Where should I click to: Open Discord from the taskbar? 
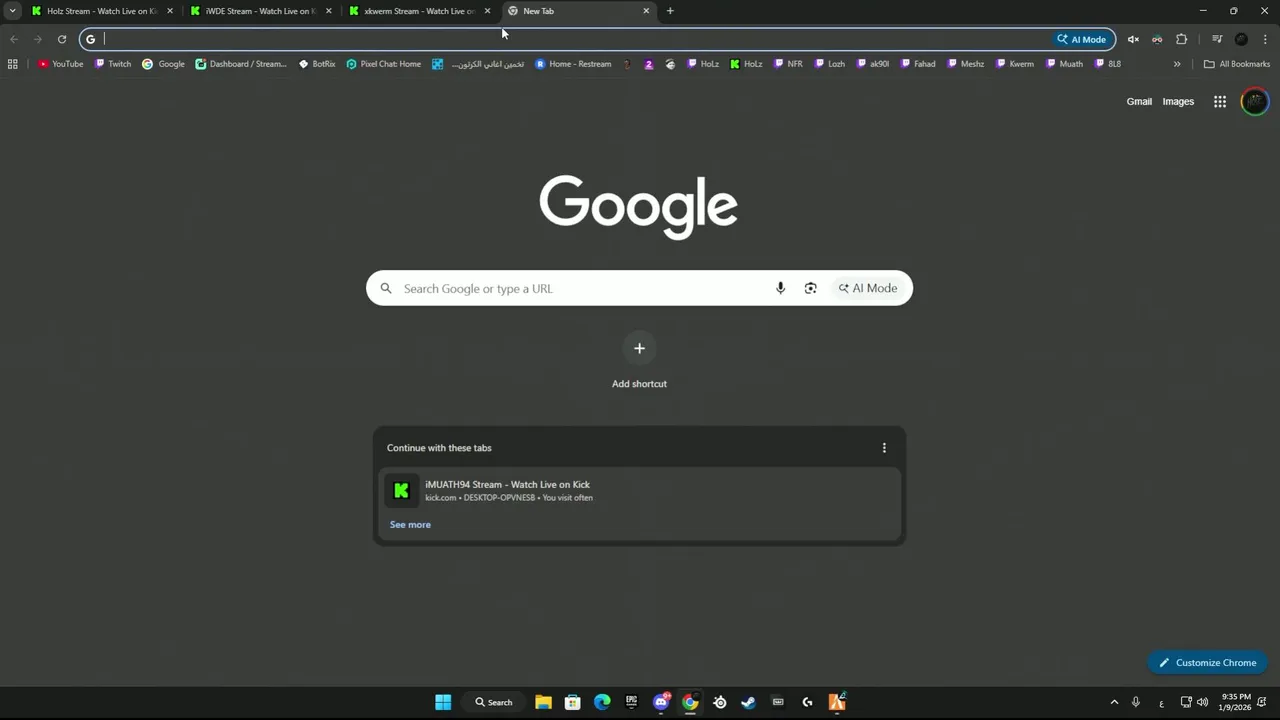661,702
